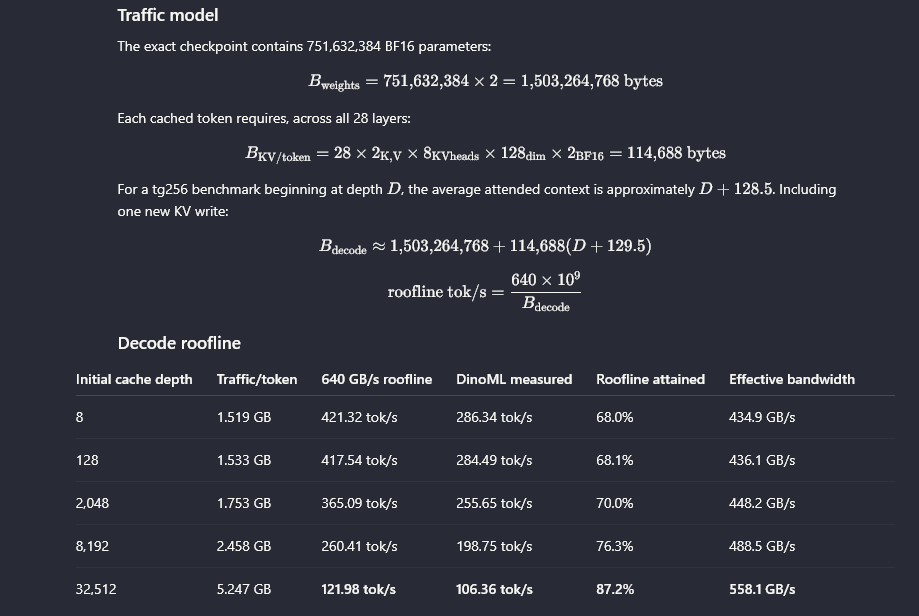This screenshot has width=919, height=616.
Task: Select the Traffic/token column header
Action: 257,379
